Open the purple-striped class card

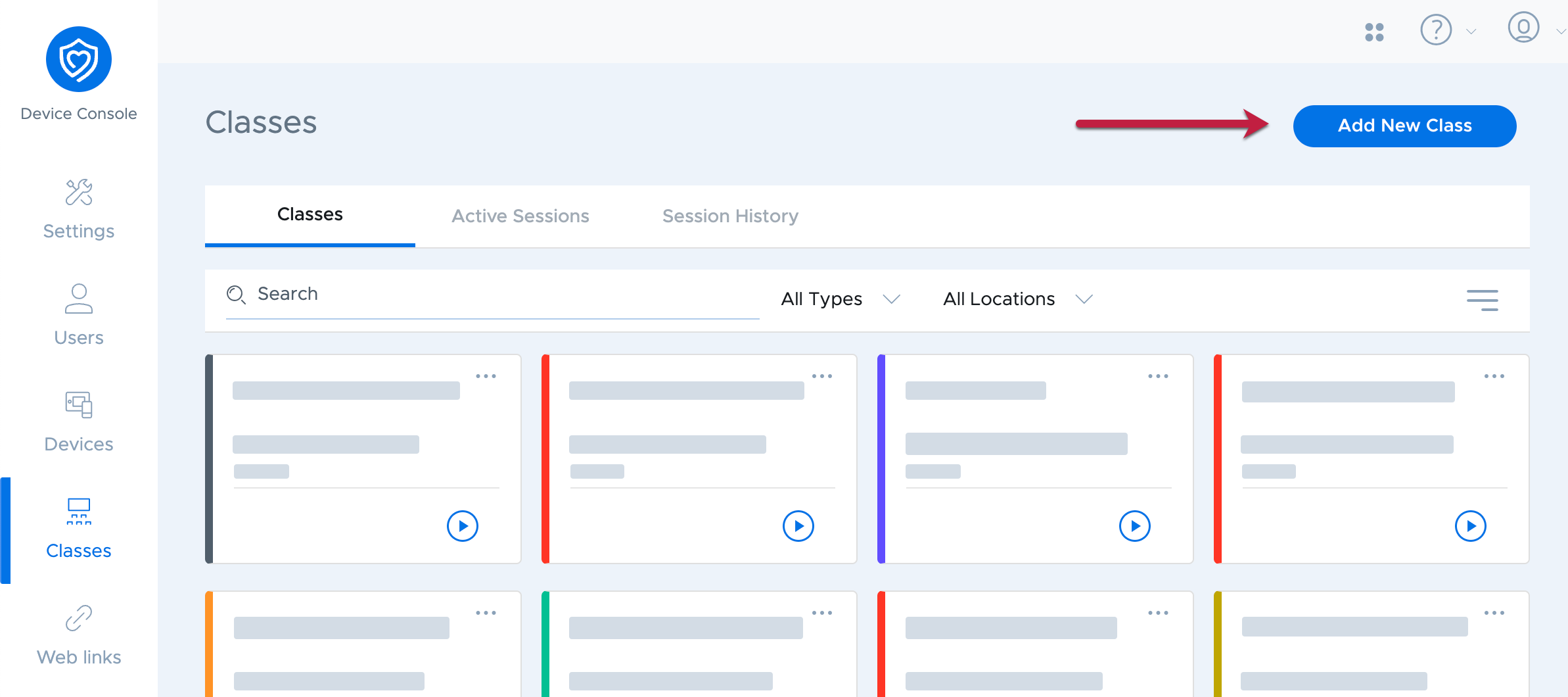1035,459
